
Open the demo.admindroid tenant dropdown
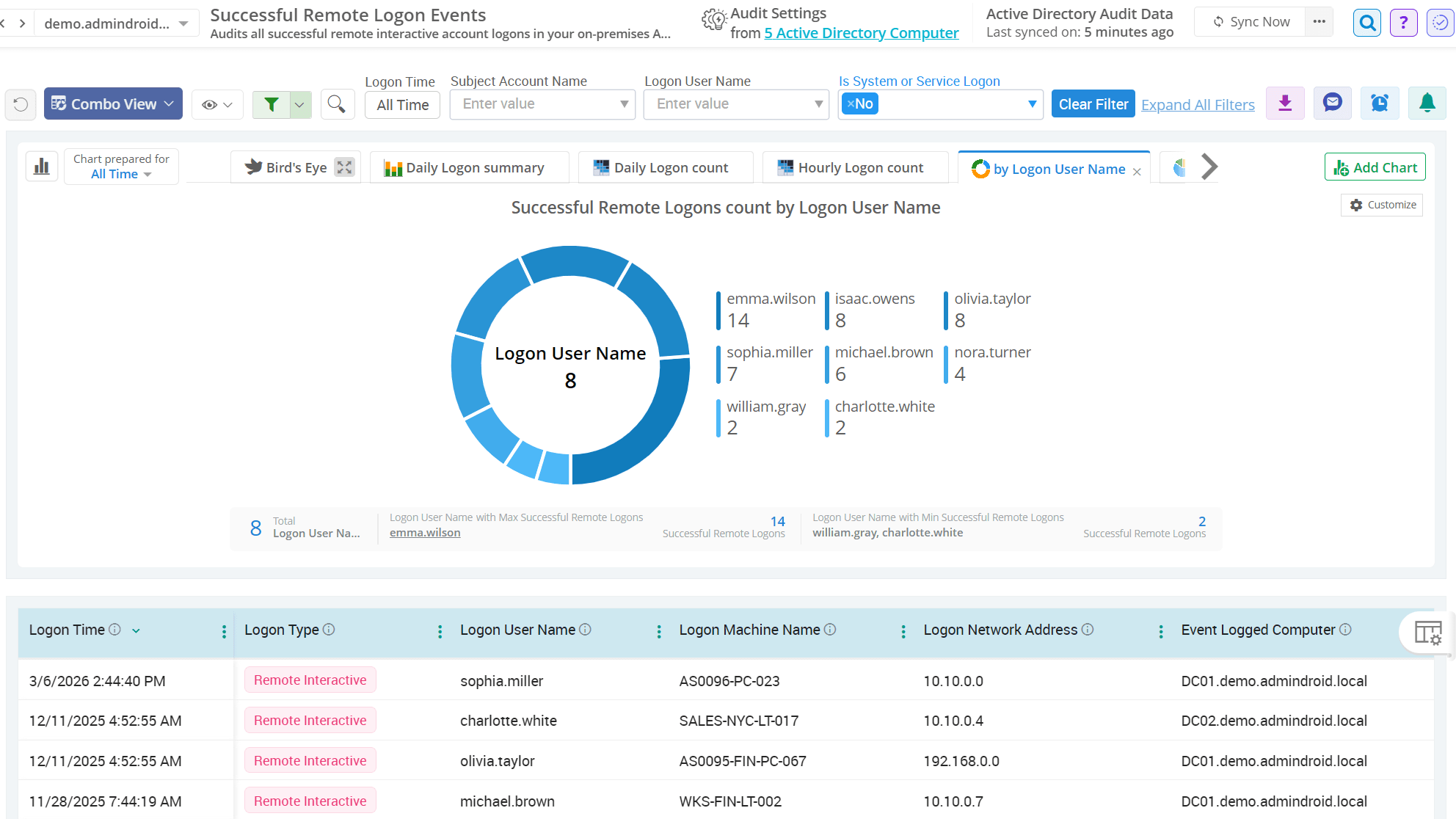(116, 23)
